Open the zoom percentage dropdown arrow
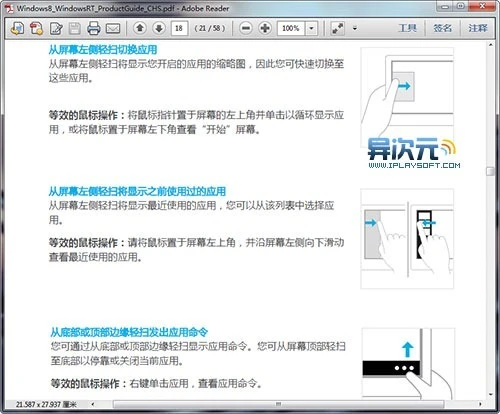The height and width of the screenshot is (414, 500). coord(311,28)
